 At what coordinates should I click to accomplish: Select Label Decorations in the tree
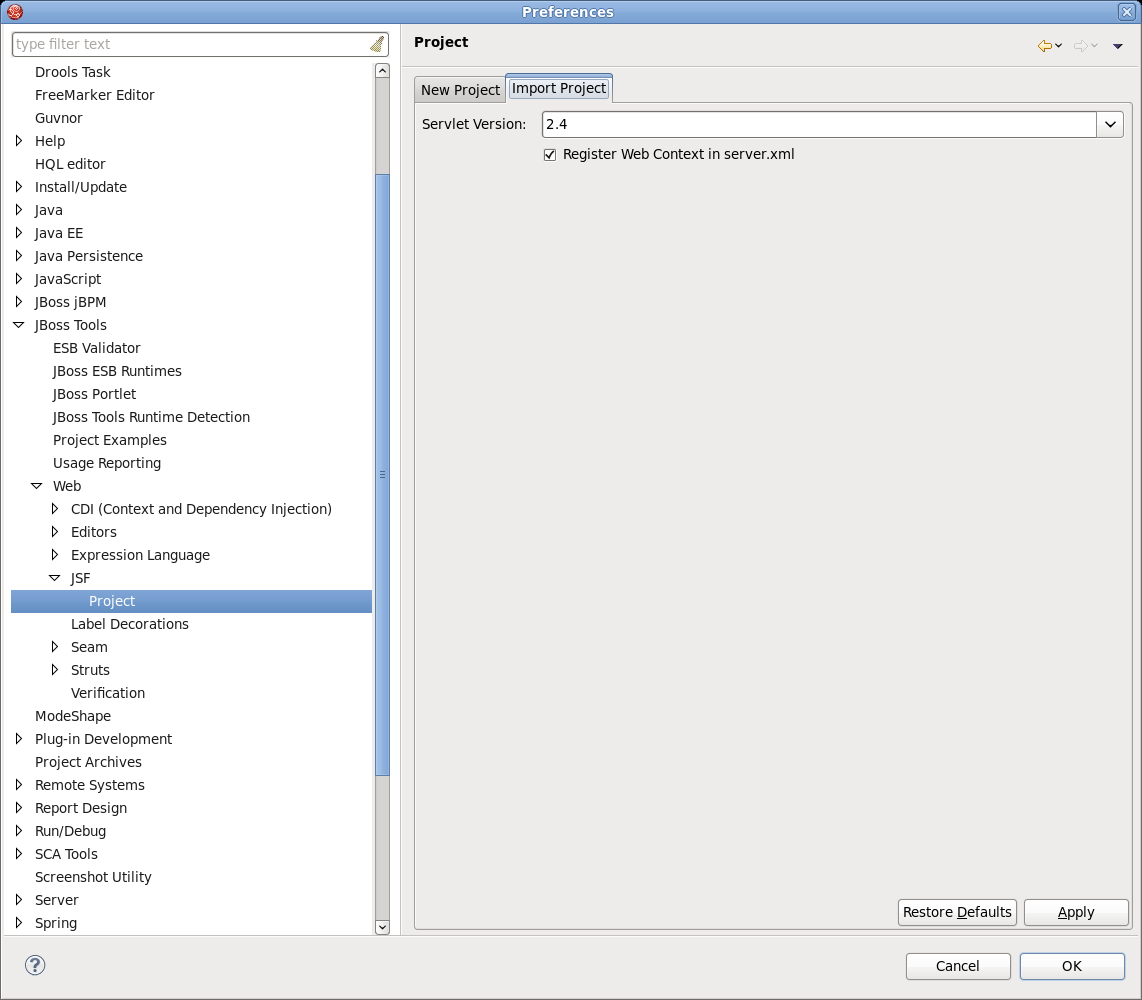point(130,623)
